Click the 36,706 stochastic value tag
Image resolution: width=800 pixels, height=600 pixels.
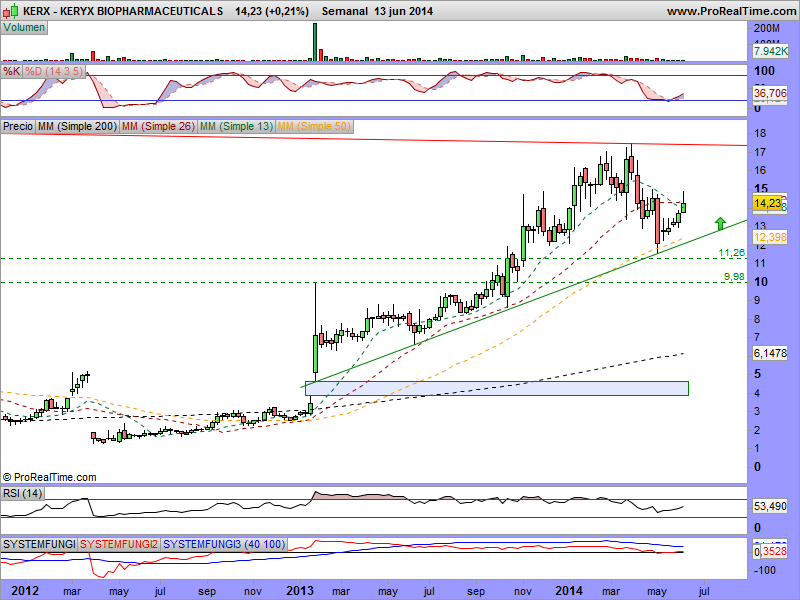click(770, 93)
